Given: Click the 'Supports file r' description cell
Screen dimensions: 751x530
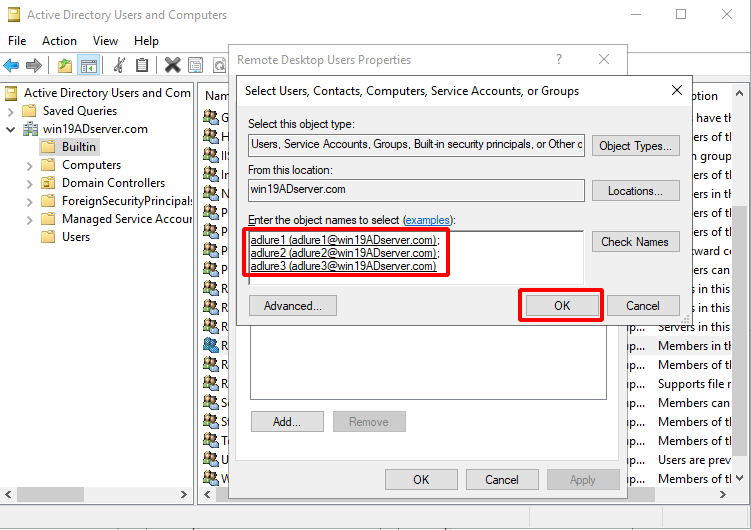Looking at the screenshot, I should click(x=694, y=384).
